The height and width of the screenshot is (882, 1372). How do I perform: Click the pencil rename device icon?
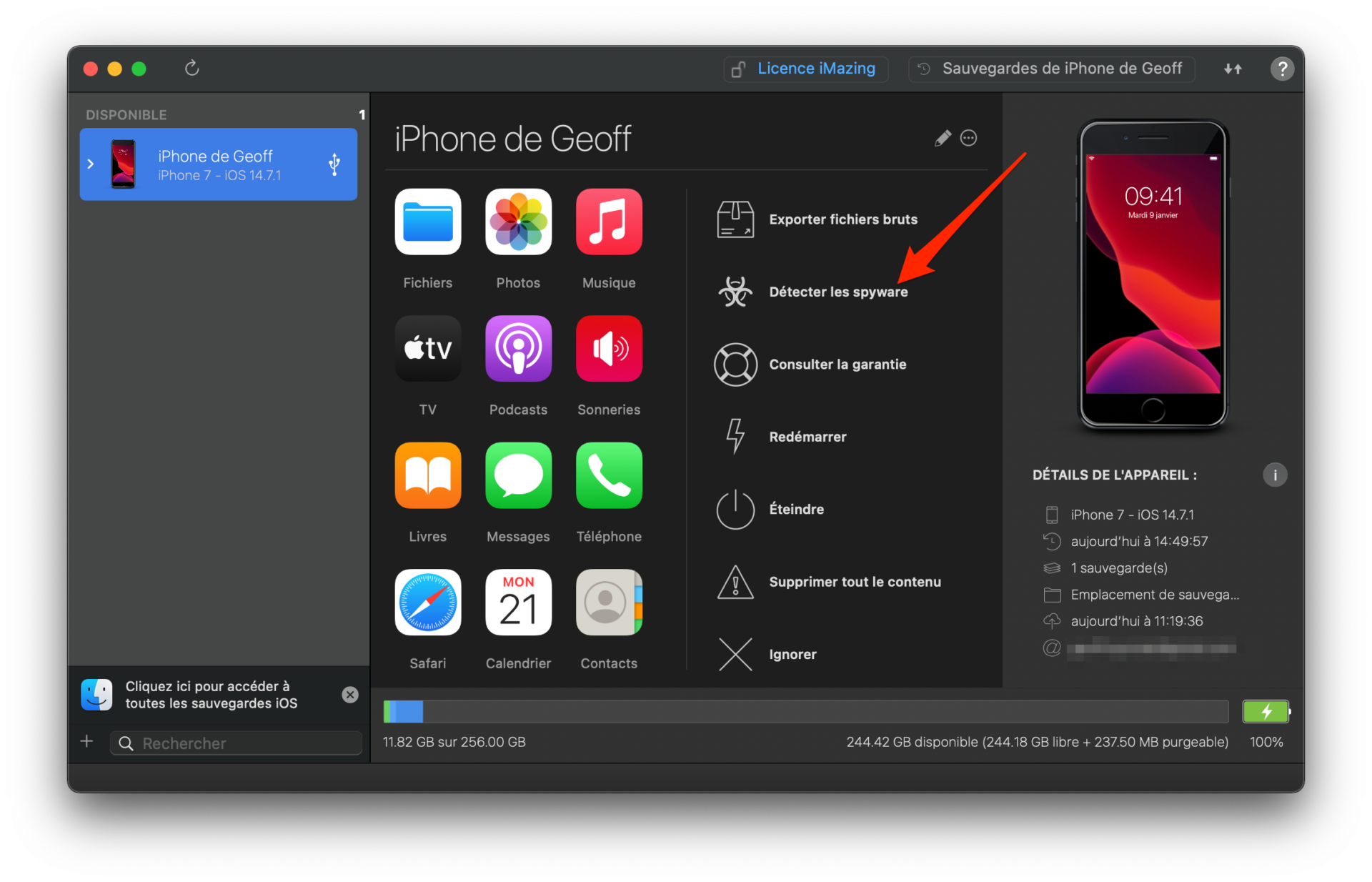click(943, 138)
